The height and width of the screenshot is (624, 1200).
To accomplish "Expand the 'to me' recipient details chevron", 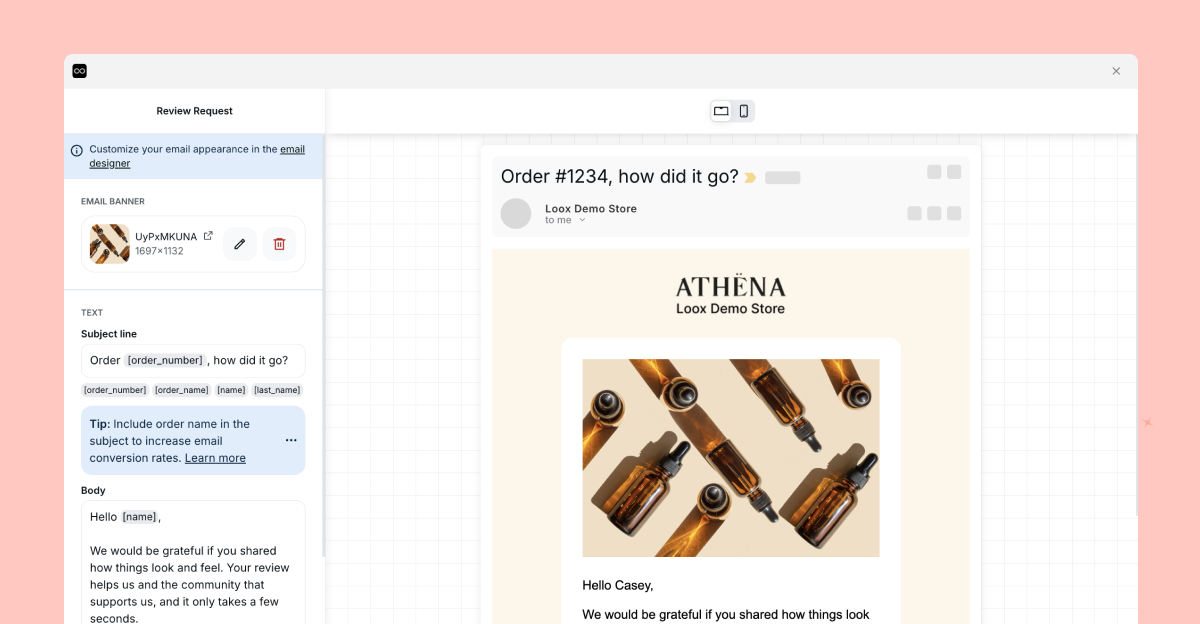I will click(x=583, y=220).
